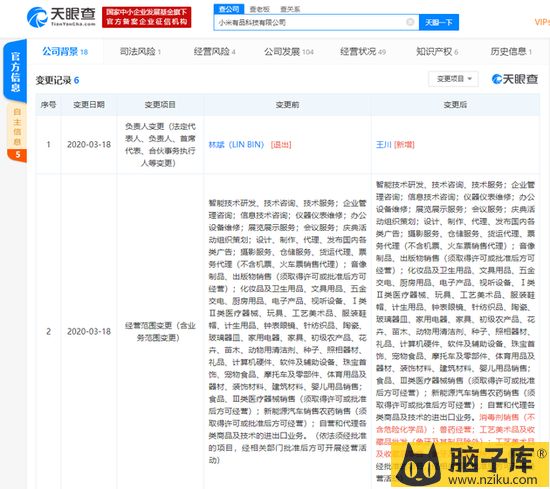Click the [退出] tag beside 林斌
The image size is (550, 489).
click(281, 145)
